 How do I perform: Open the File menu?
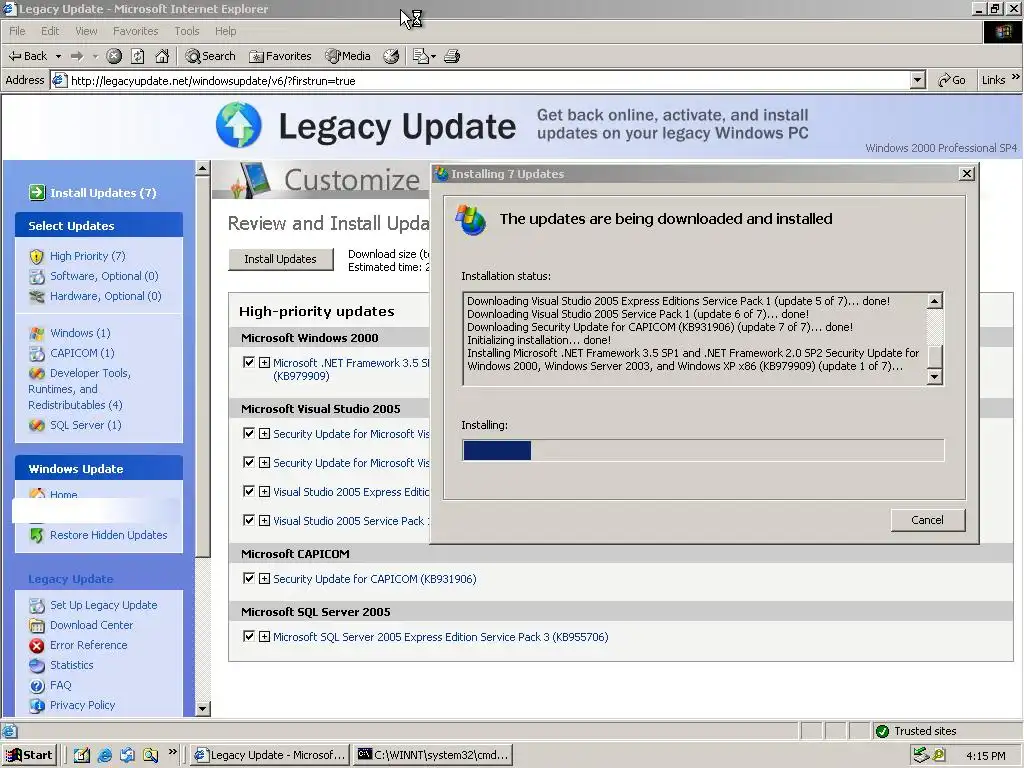tap(17, 31)
